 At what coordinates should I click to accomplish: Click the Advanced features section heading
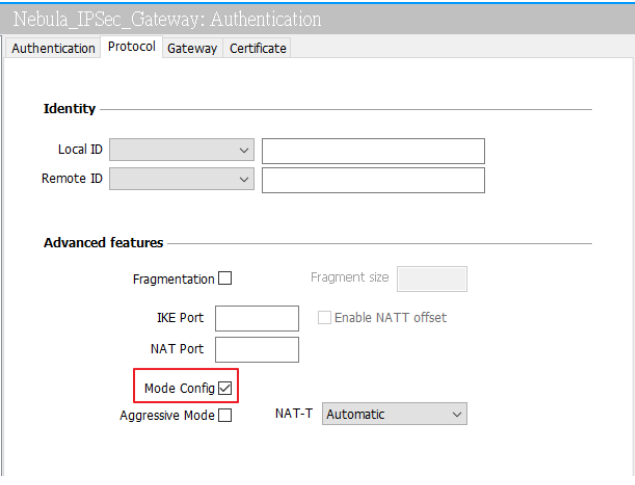pos(103,243)
